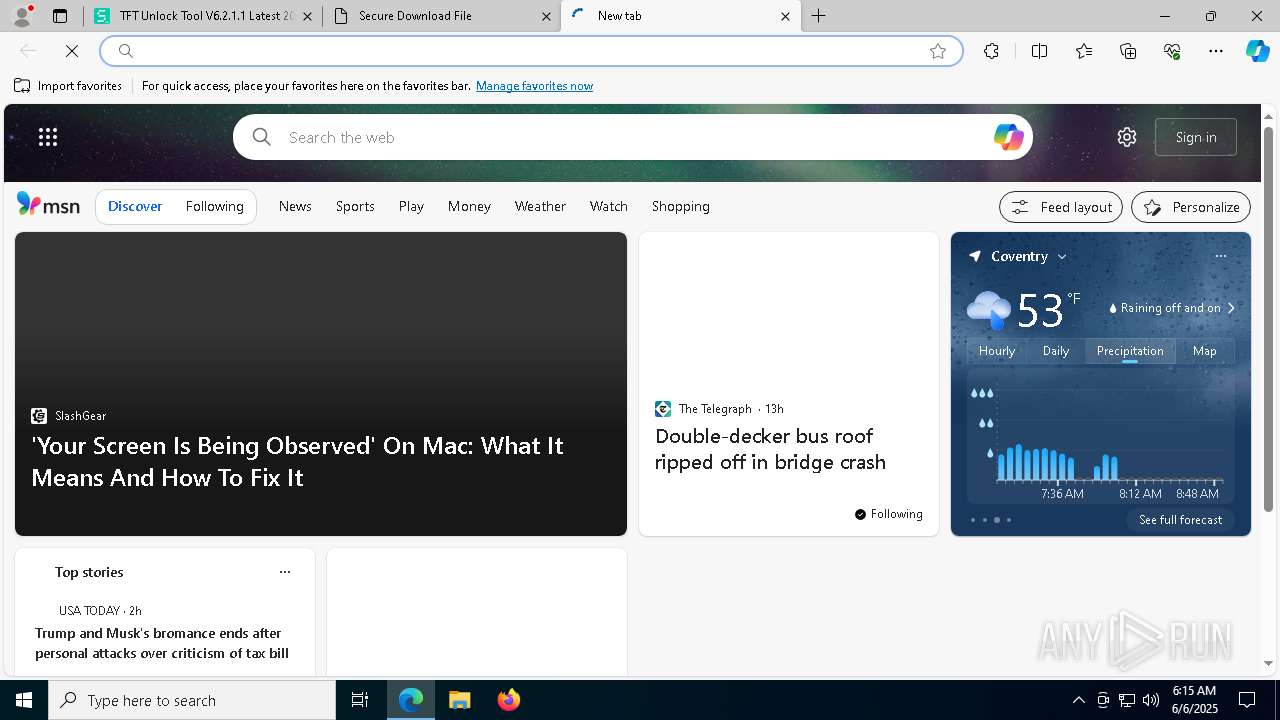This screenshot has width=1280, height=720.
Task: Stop loading the page
Action: (x=72, y=51)
